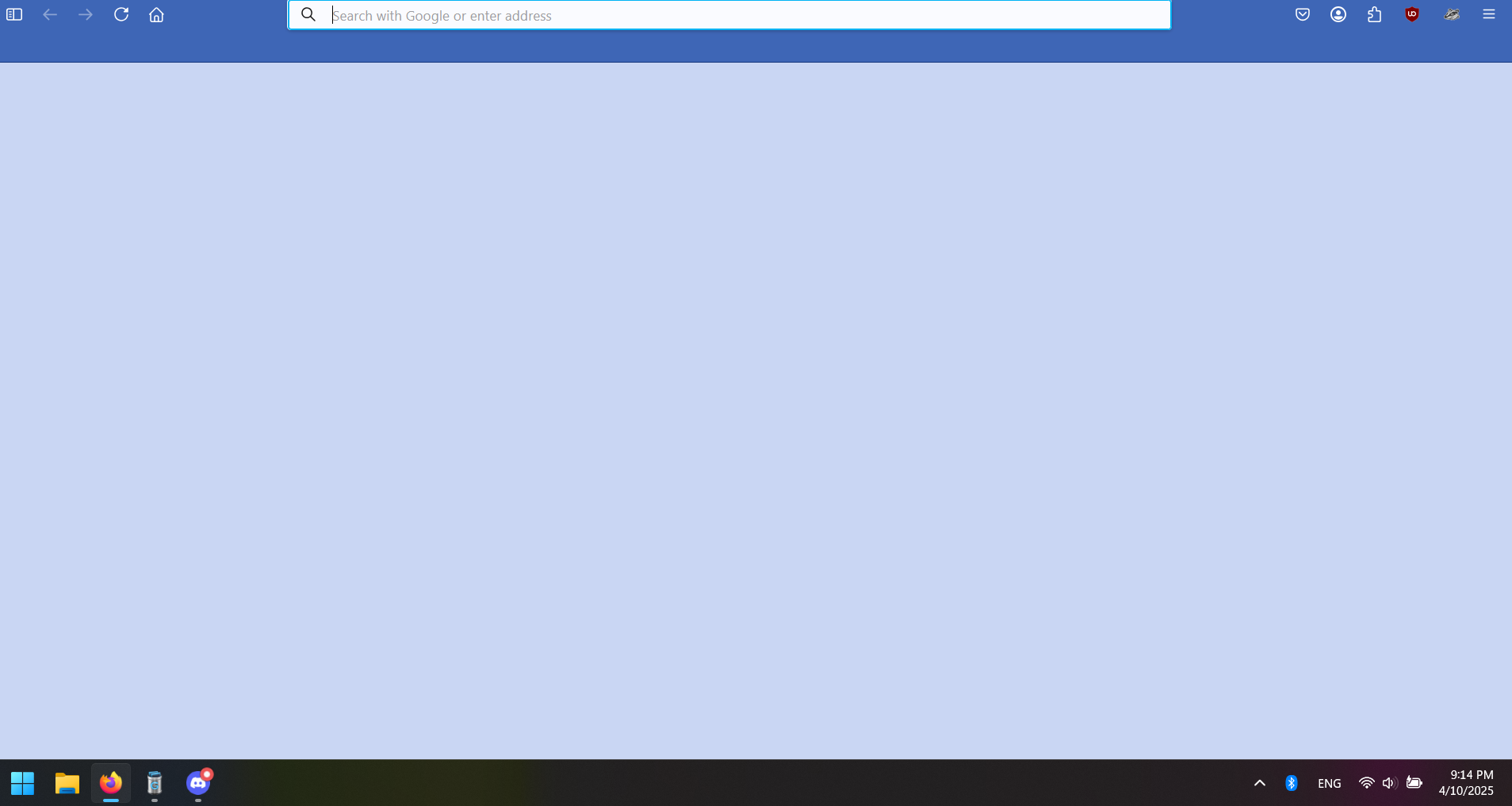
Task: Go forward one page
Action: tap(86, 15)
